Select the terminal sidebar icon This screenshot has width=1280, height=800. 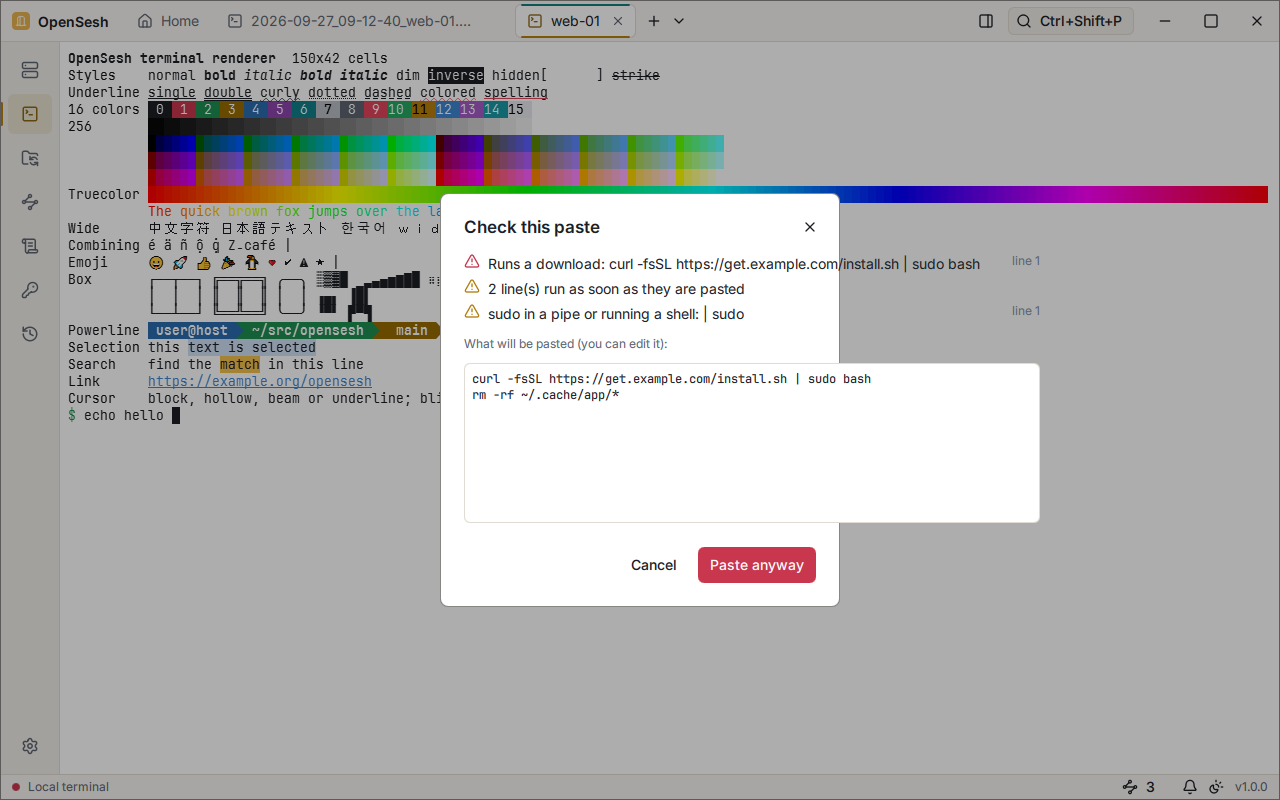click(x=30, y=114)
